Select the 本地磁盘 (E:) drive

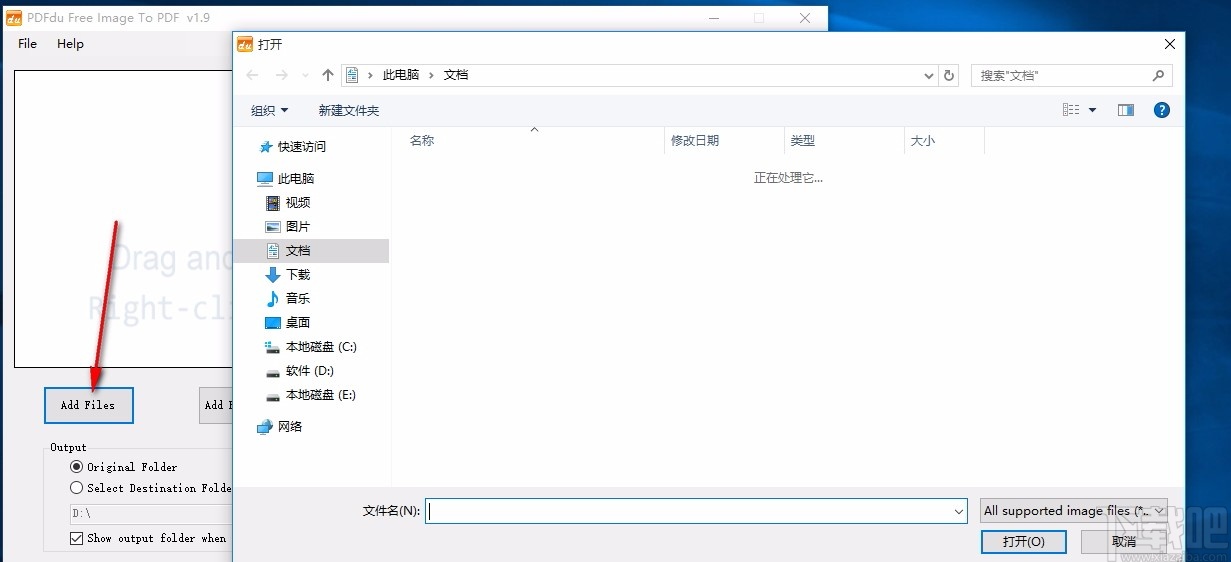point(321,394)
